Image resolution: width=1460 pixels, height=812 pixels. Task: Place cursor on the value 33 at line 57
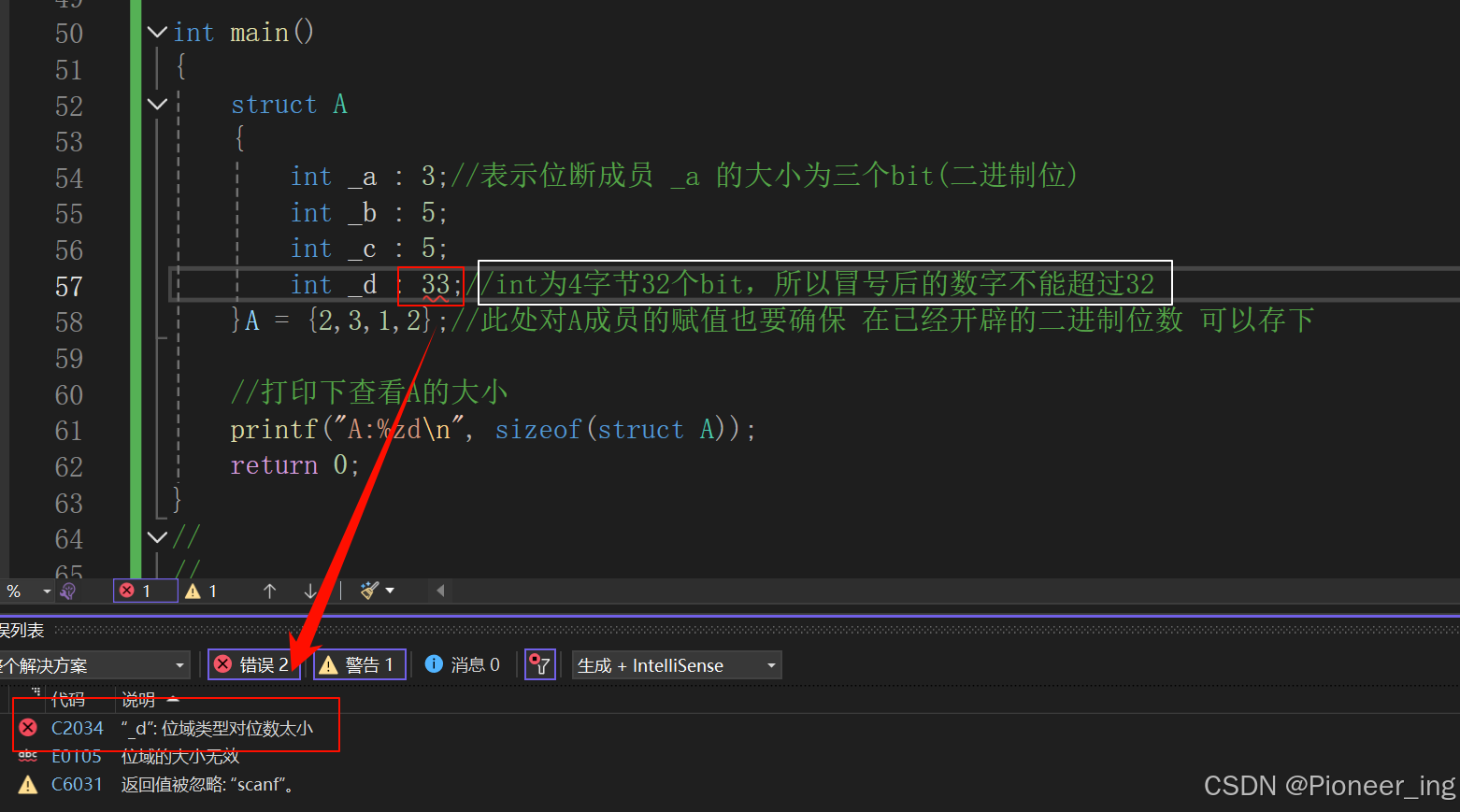click(435, 284)
